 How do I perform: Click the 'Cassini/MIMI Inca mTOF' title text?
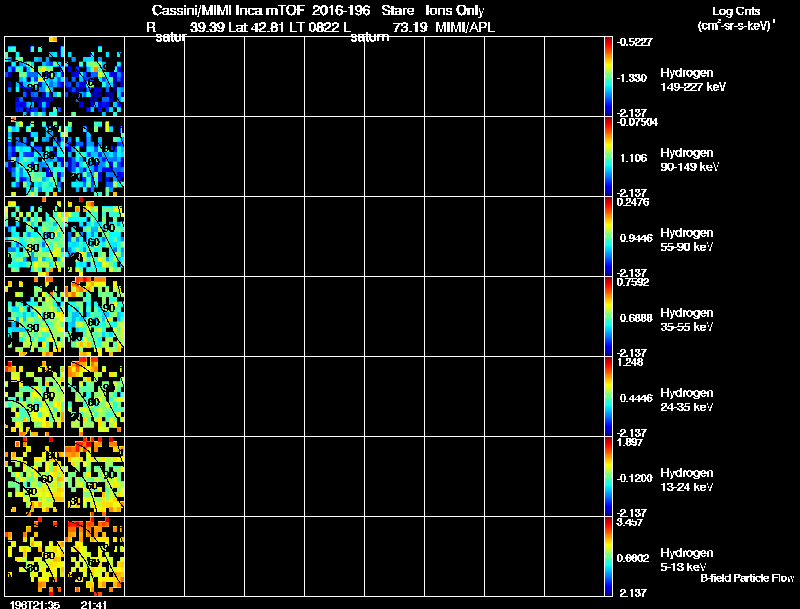click(228, 10)
